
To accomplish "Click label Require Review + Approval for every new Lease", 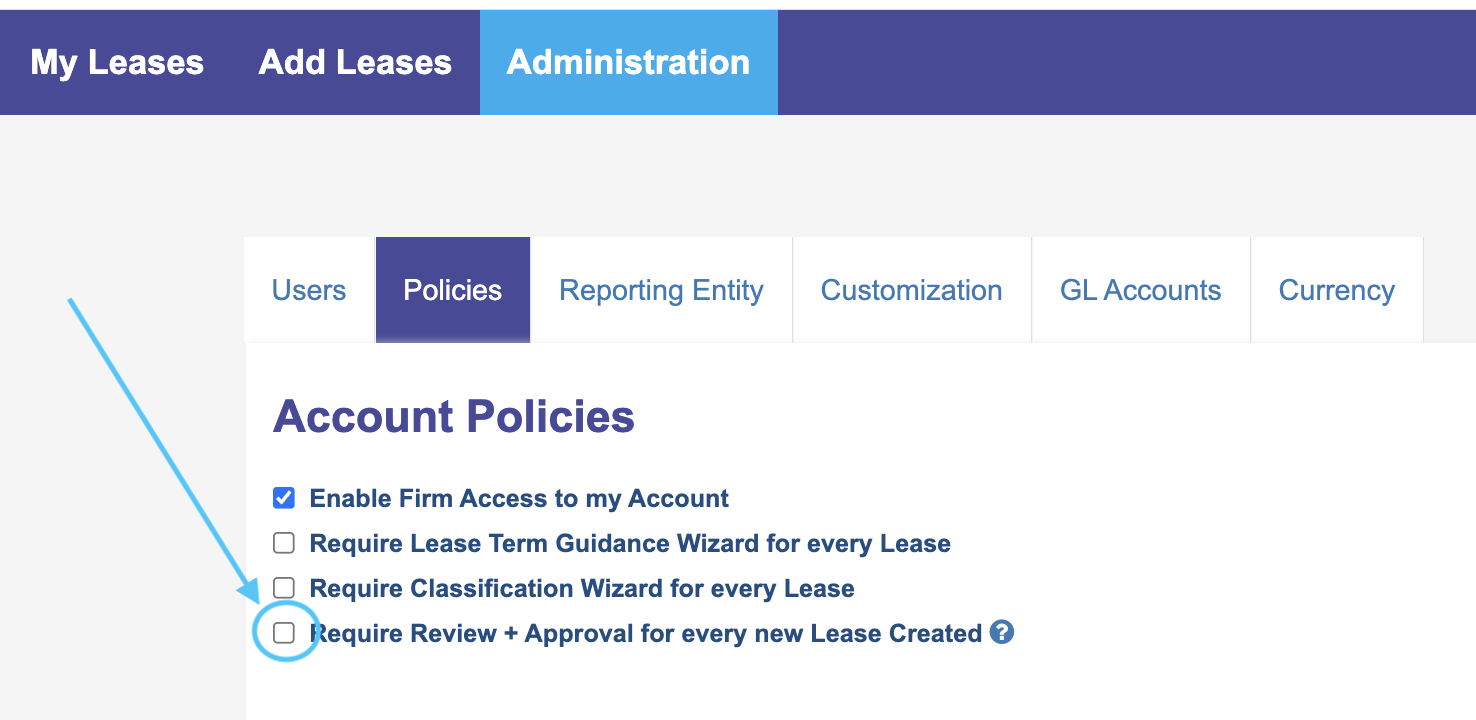I will [646, 633].
